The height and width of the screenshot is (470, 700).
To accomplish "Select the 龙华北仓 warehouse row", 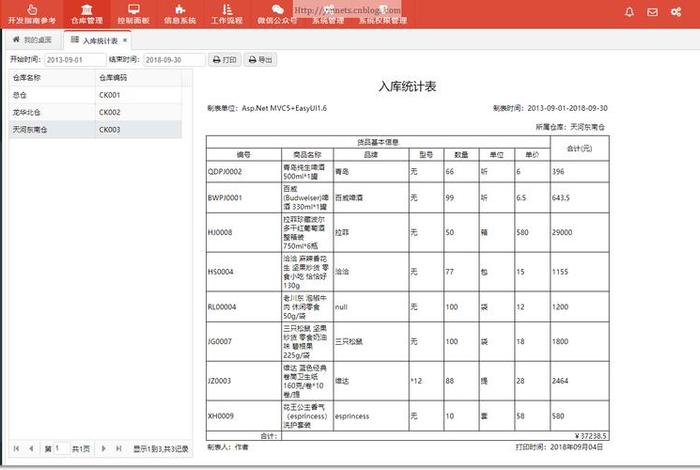I will [95, 112].
